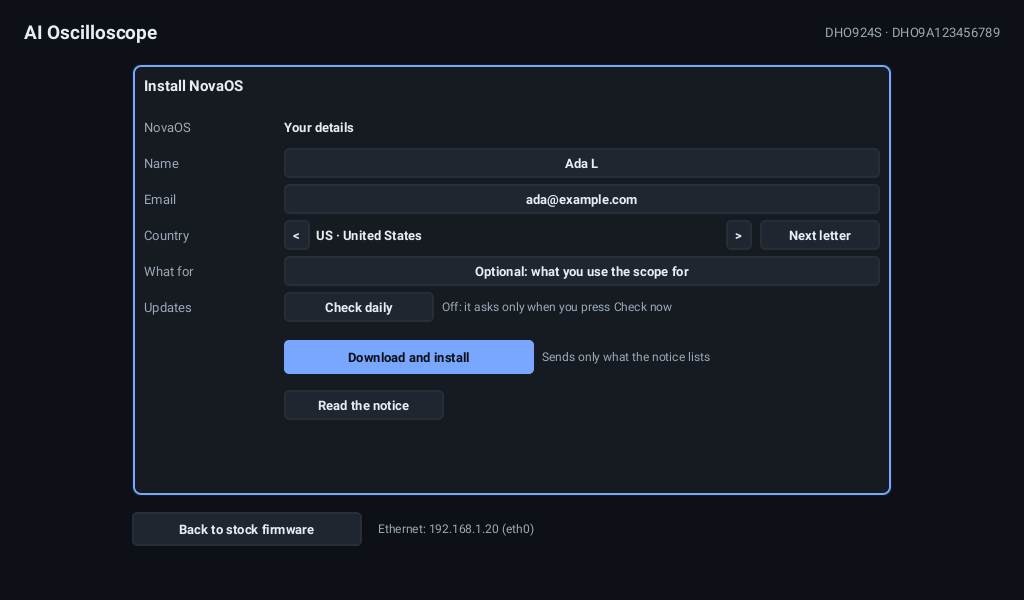
Task: Select the next country arrow
Action: (x=739, y=235)
